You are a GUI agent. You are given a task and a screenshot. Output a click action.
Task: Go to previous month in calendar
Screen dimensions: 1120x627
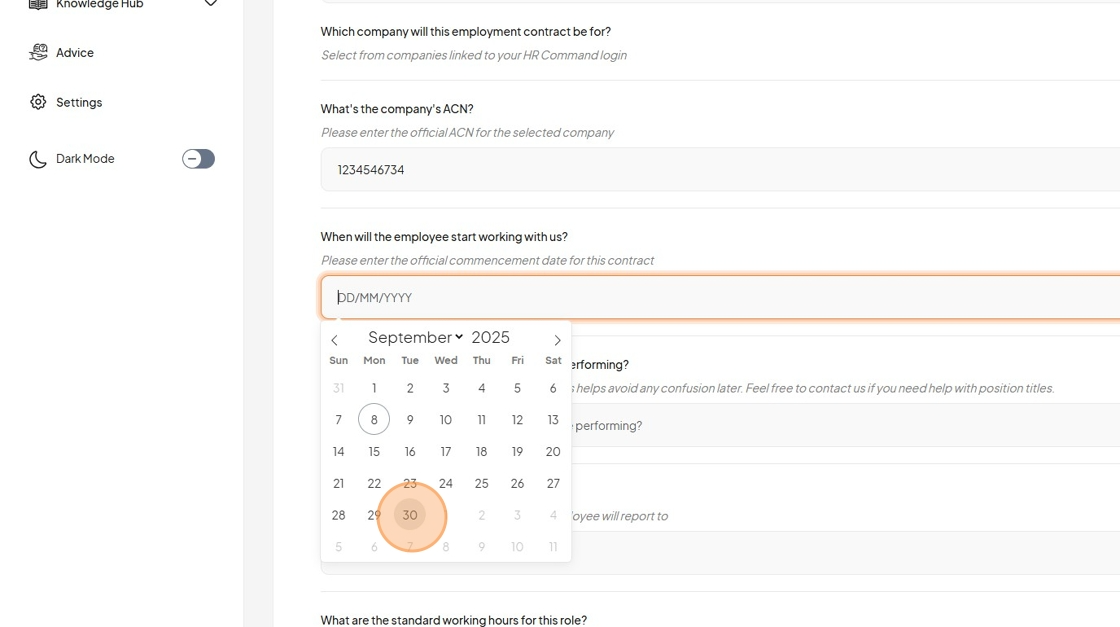334,340
